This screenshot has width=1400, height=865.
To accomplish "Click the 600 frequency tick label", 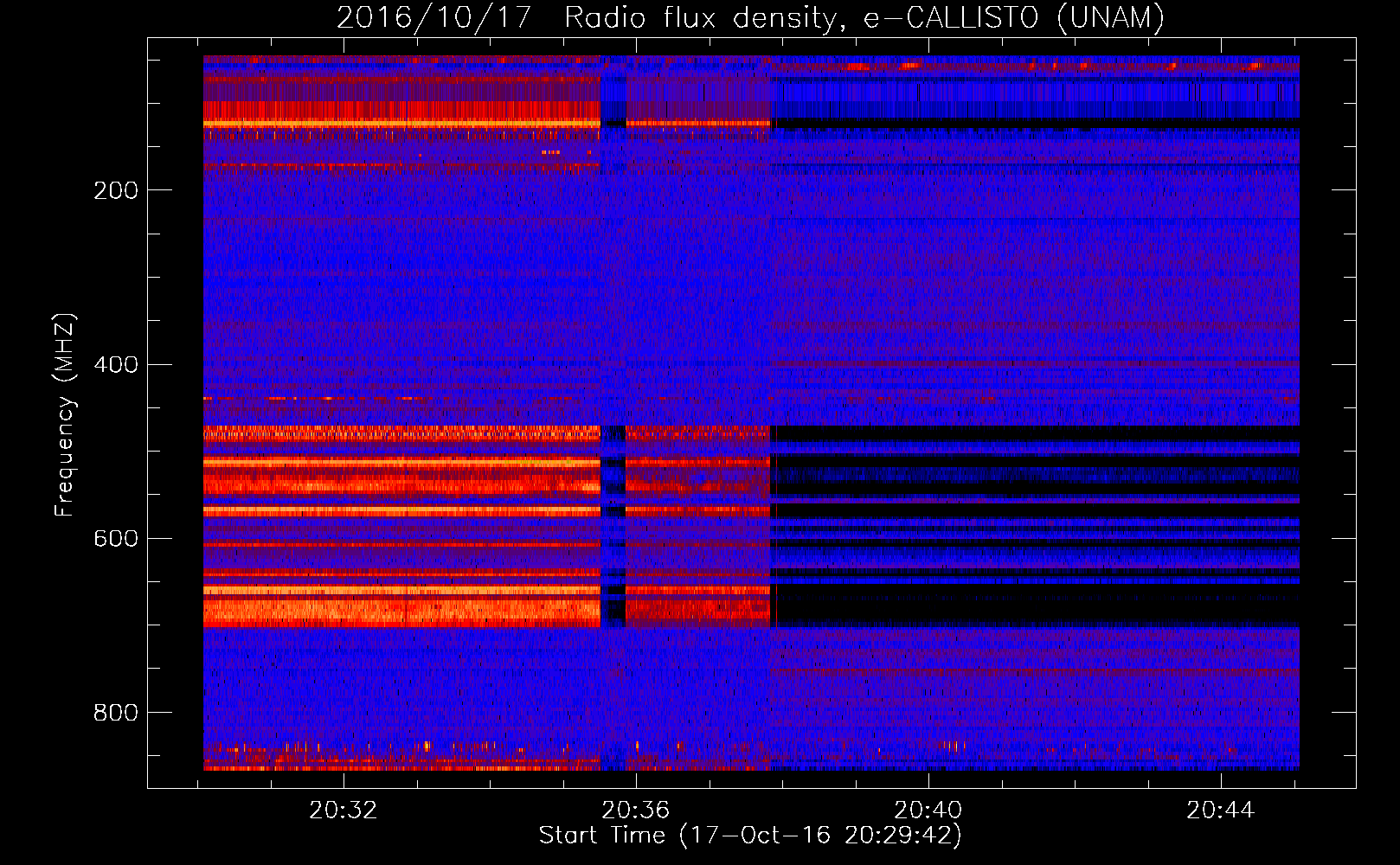I will click(116, 538).
